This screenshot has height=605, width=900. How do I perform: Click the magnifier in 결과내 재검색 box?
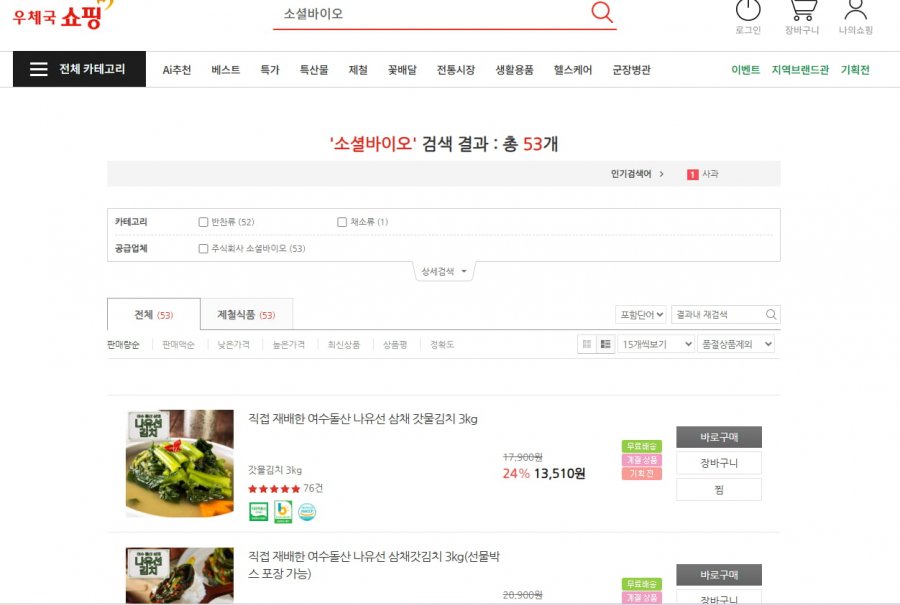click(771, 315)
